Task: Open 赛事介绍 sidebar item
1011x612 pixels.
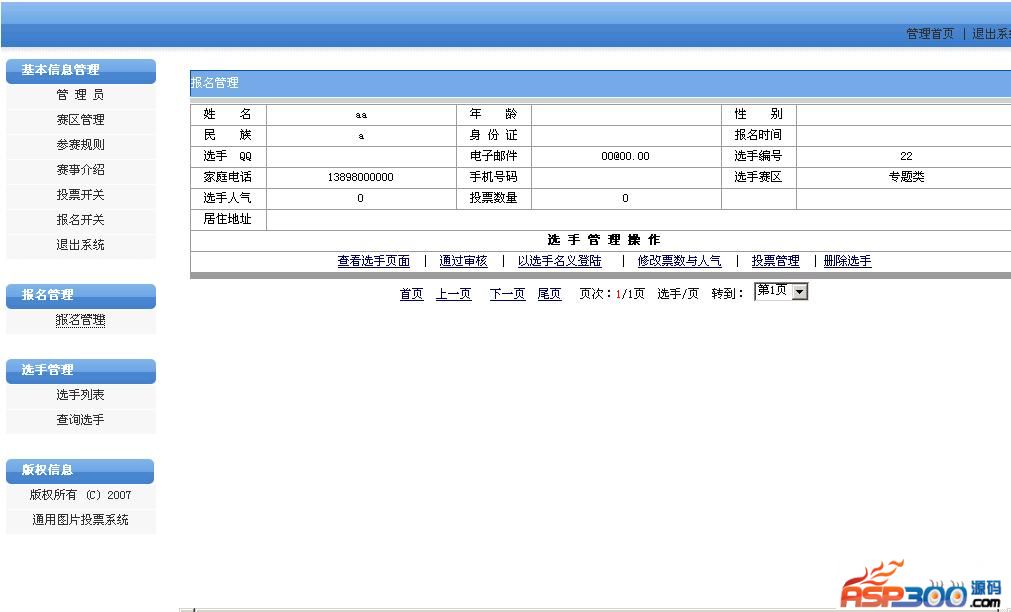Action: (80, 170)
